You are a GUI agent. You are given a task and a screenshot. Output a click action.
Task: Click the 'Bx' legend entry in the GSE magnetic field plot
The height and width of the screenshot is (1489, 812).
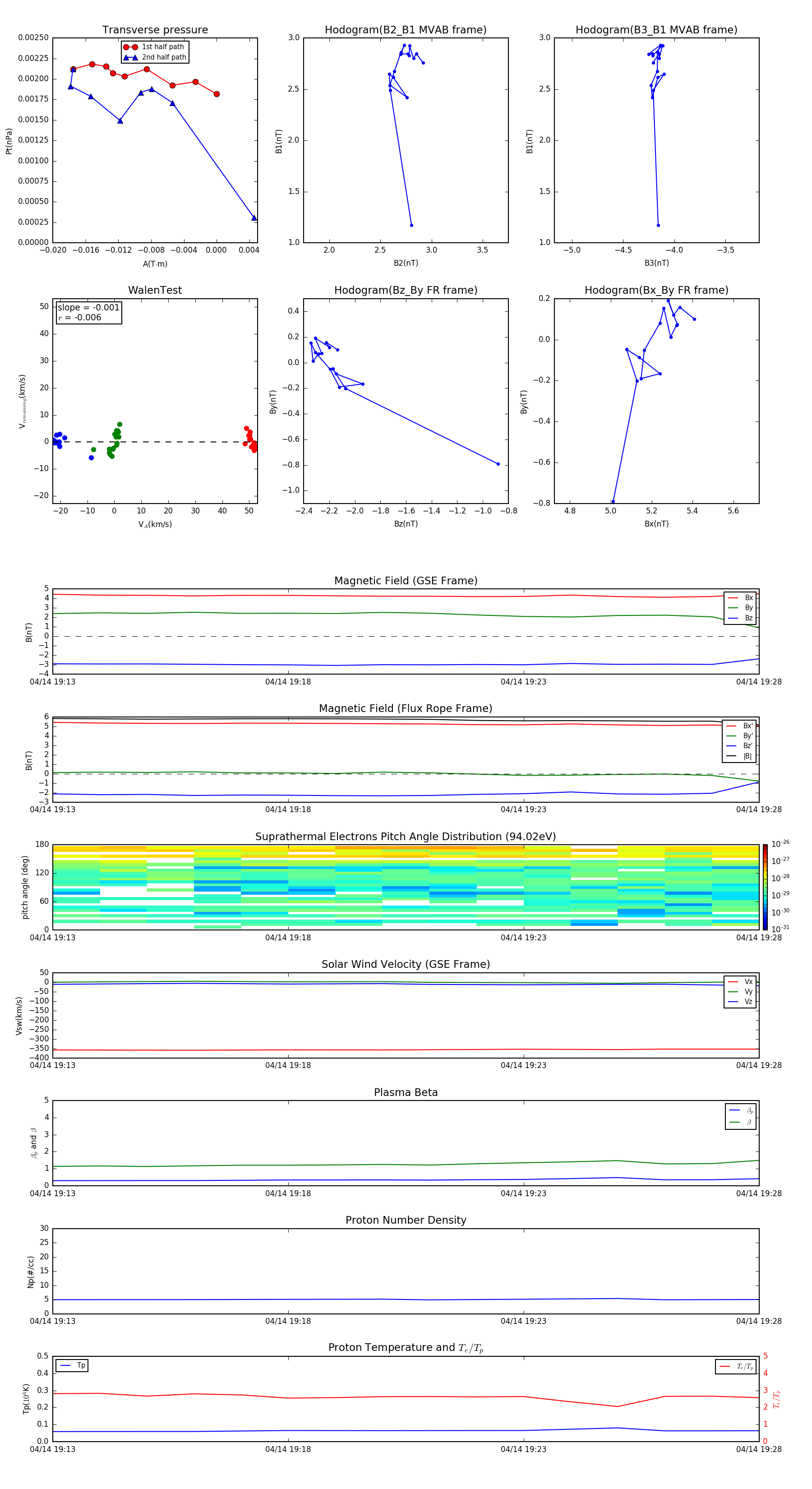[x=740, y=598]
